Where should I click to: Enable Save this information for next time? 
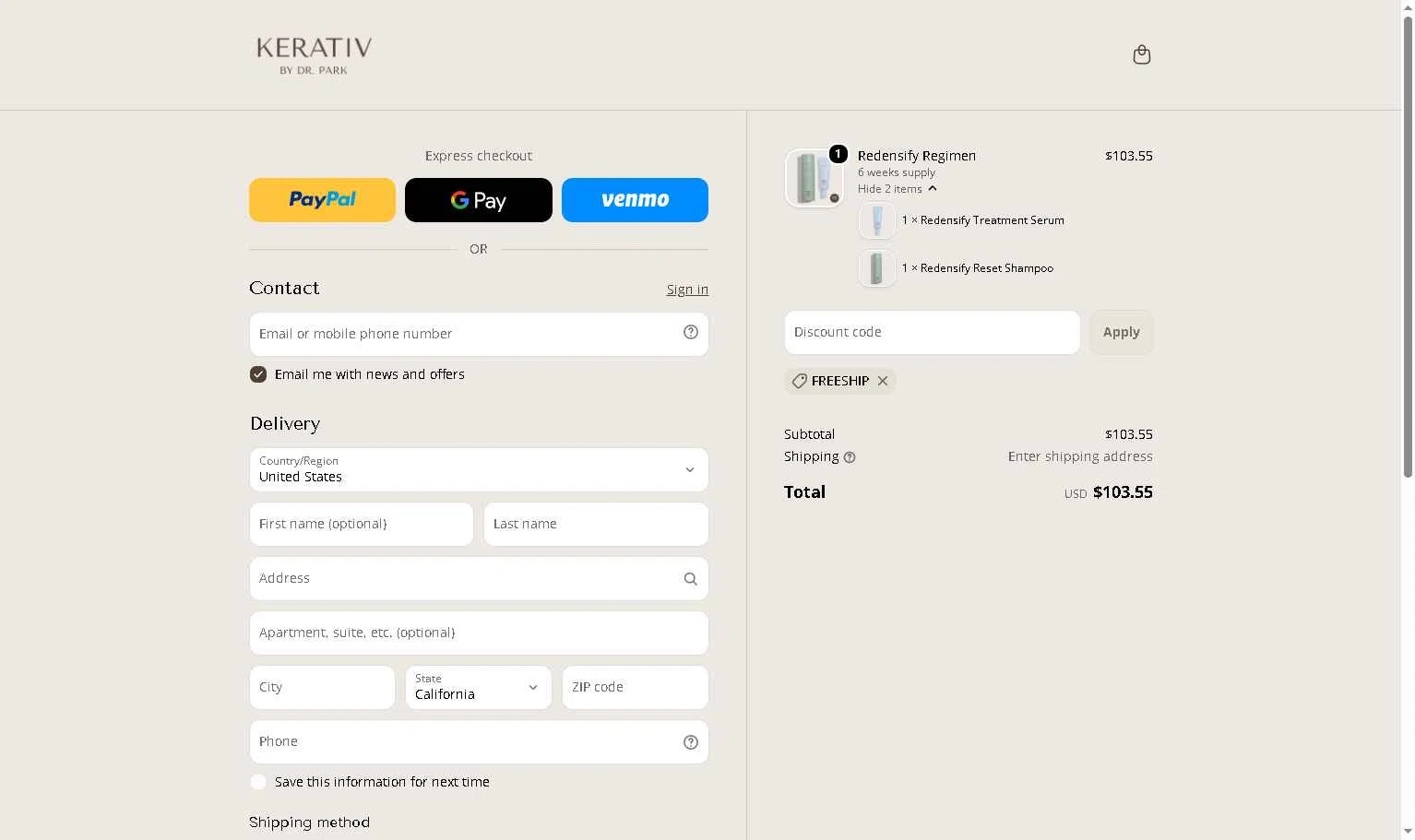(x=258, y=782)
